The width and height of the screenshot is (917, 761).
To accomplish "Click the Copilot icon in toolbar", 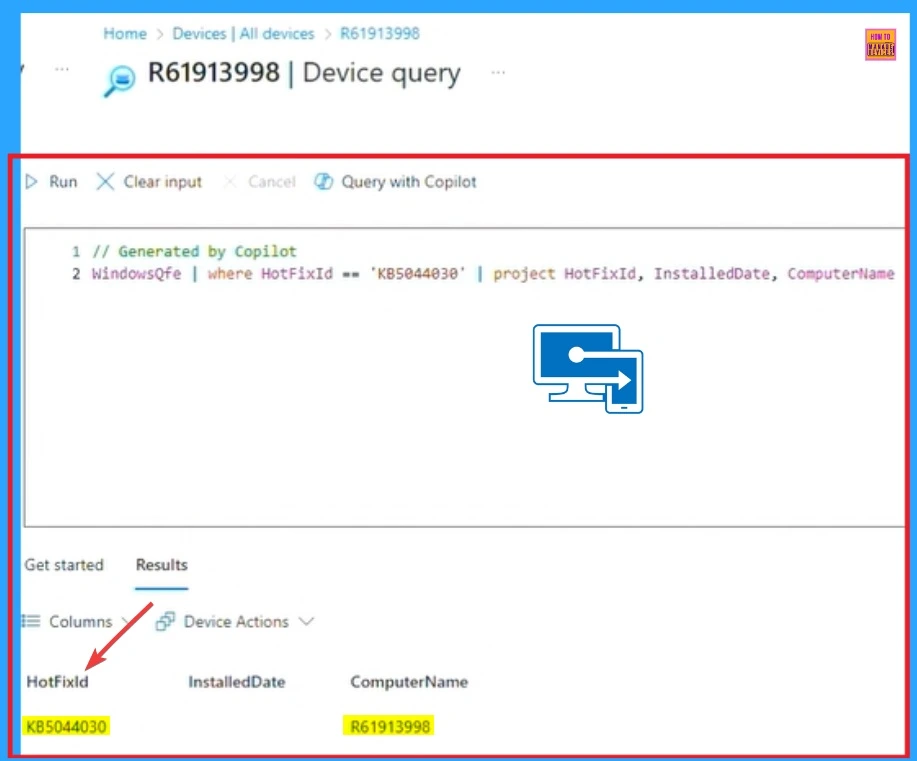I will (323, 182).
